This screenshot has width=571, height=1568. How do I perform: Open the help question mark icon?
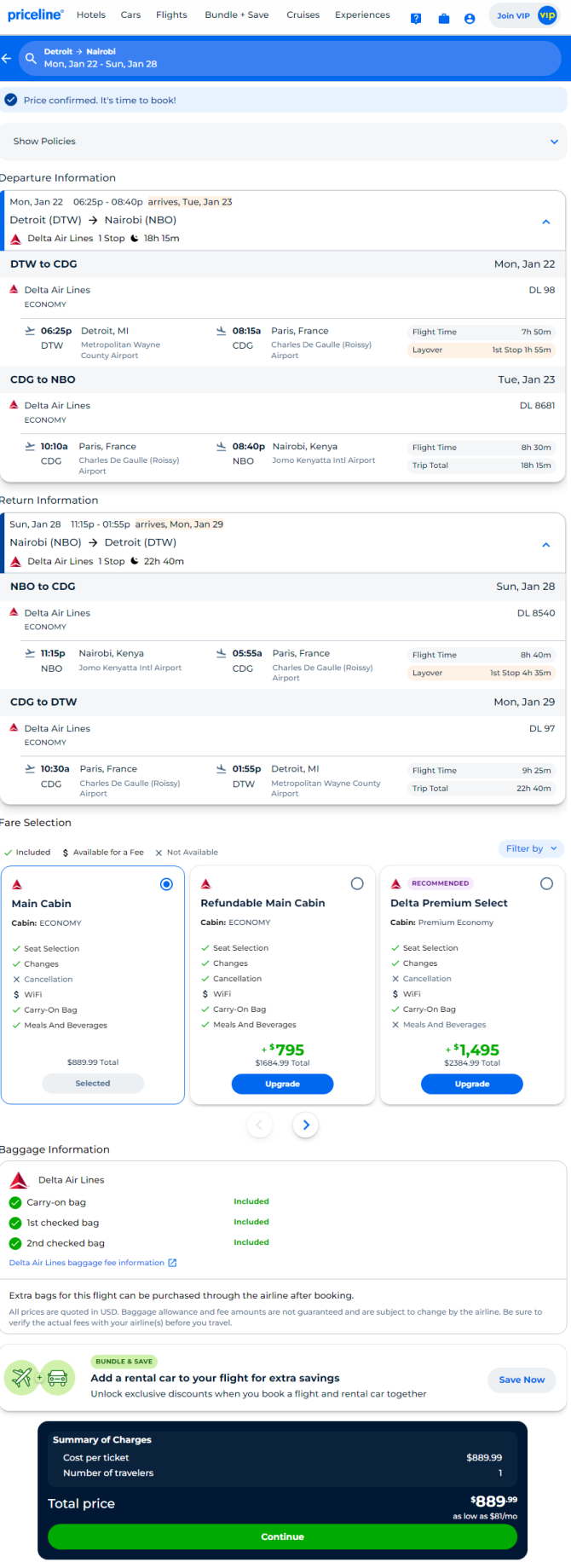point(416,18)
